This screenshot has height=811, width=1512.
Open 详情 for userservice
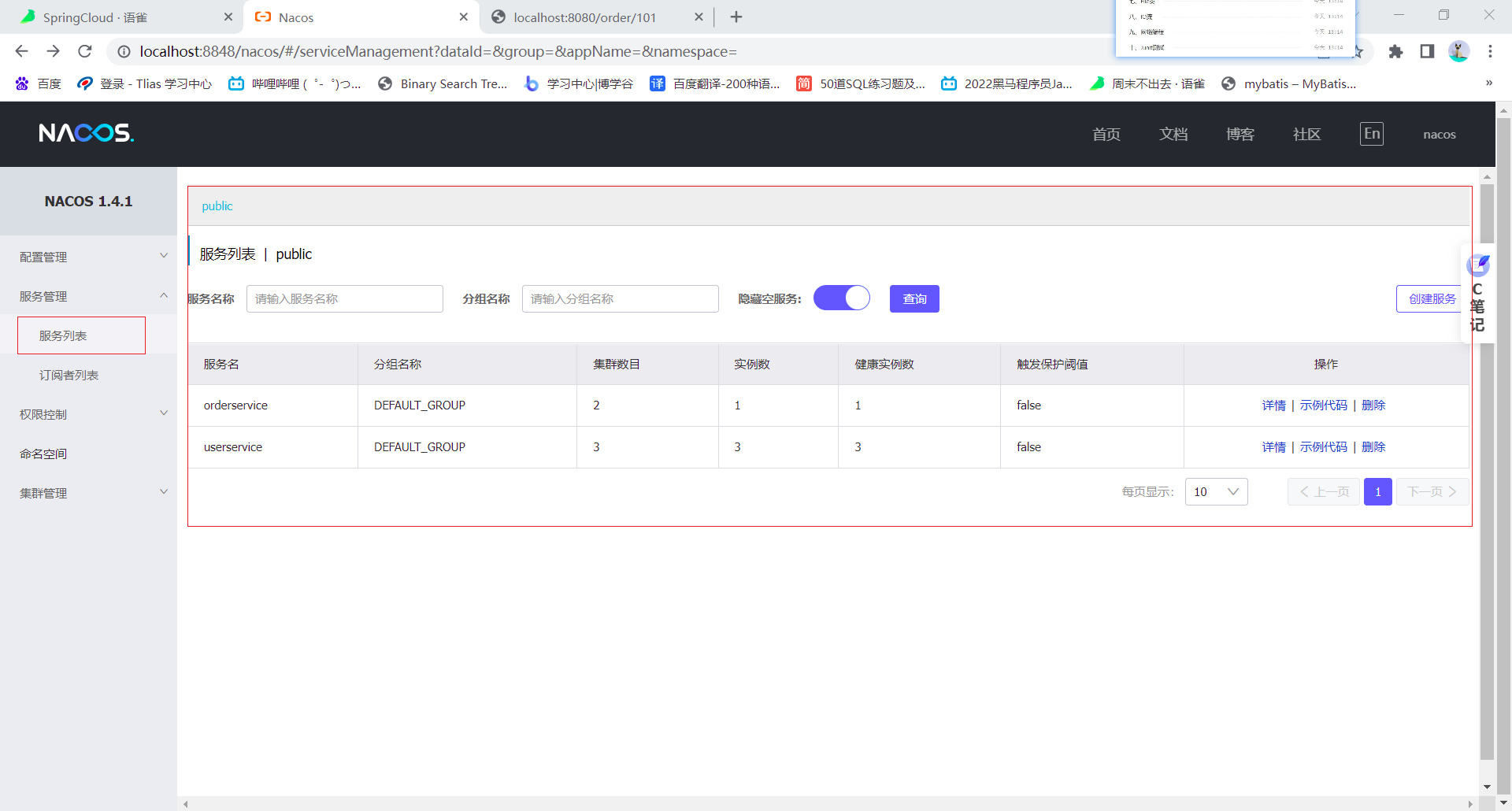(1273, 446)
